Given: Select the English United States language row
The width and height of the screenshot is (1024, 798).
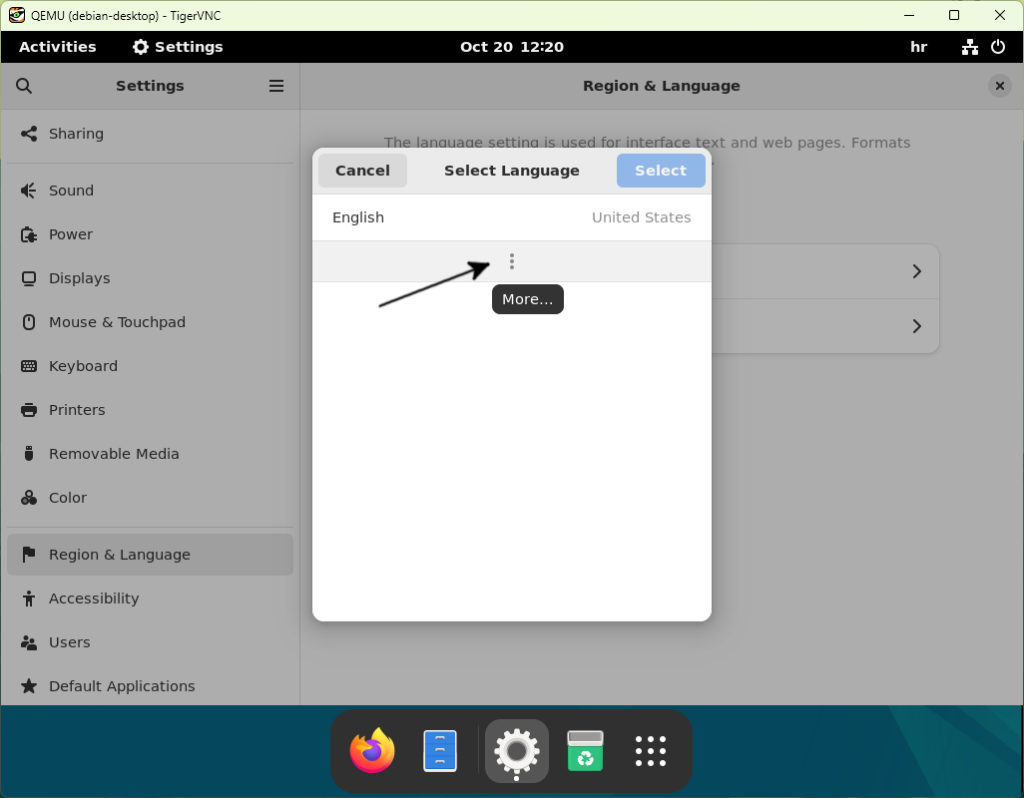Looking at the screenshot, I should [x=511, y=217].
